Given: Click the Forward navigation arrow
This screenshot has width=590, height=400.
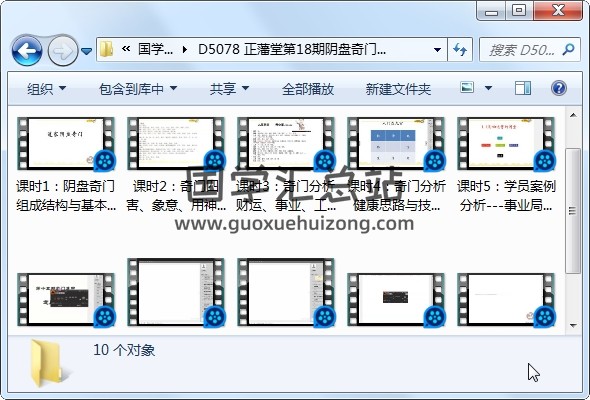Looking at the screenshot, I should pos(62,50).
